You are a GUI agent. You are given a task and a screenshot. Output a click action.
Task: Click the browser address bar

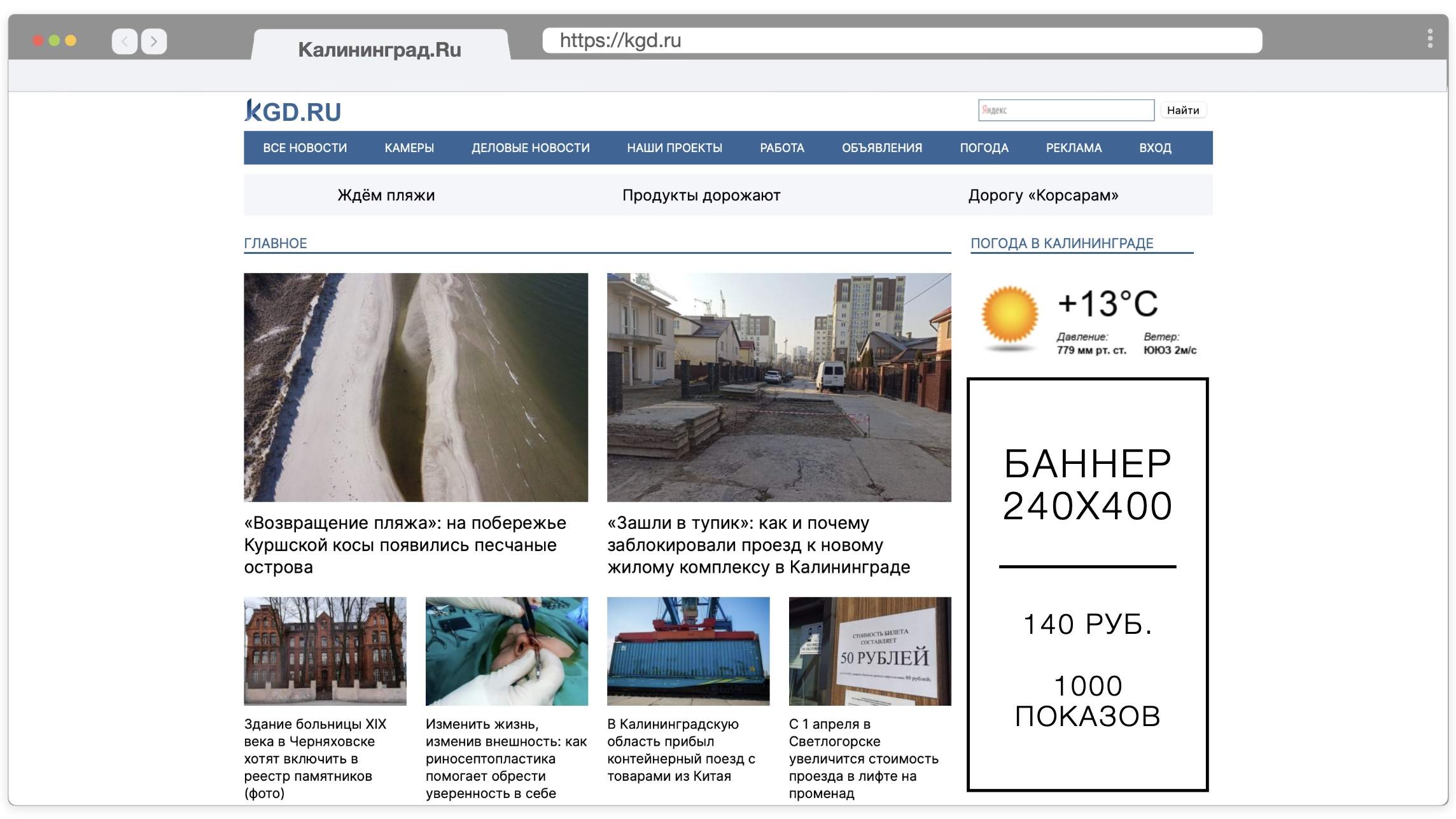point(902,41)
